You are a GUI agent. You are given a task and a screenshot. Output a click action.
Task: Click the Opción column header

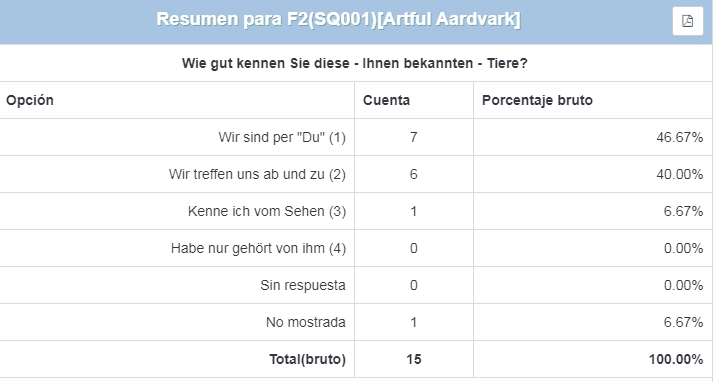[30, 100]
